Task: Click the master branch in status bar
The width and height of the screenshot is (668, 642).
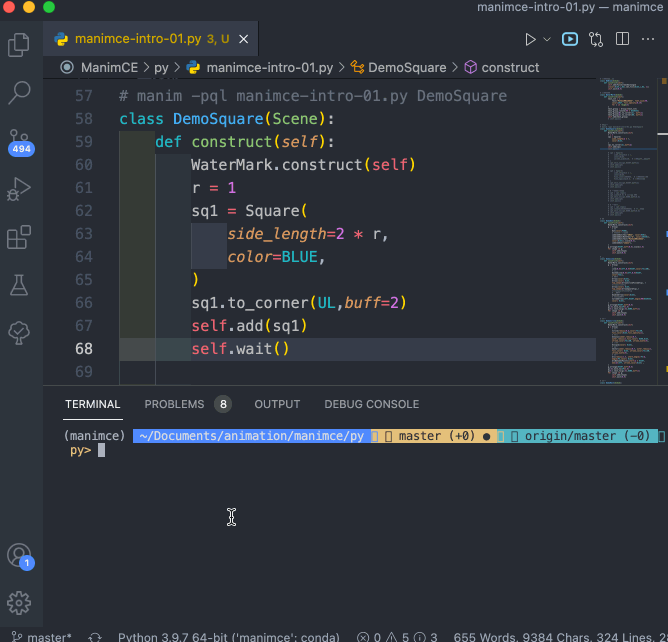Action: click(42, 636)
